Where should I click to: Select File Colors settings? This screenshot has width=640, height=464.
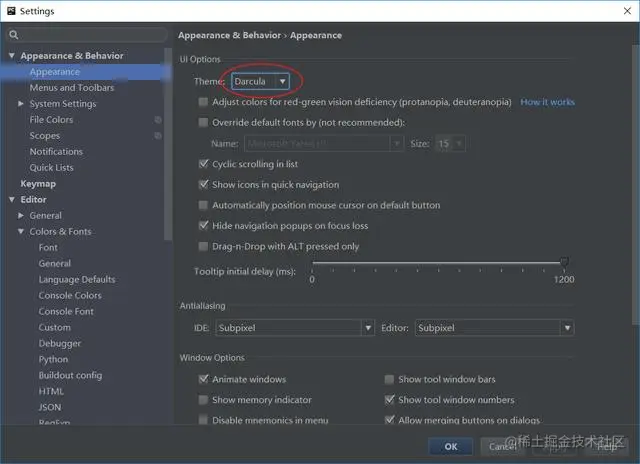coord(51,120)
